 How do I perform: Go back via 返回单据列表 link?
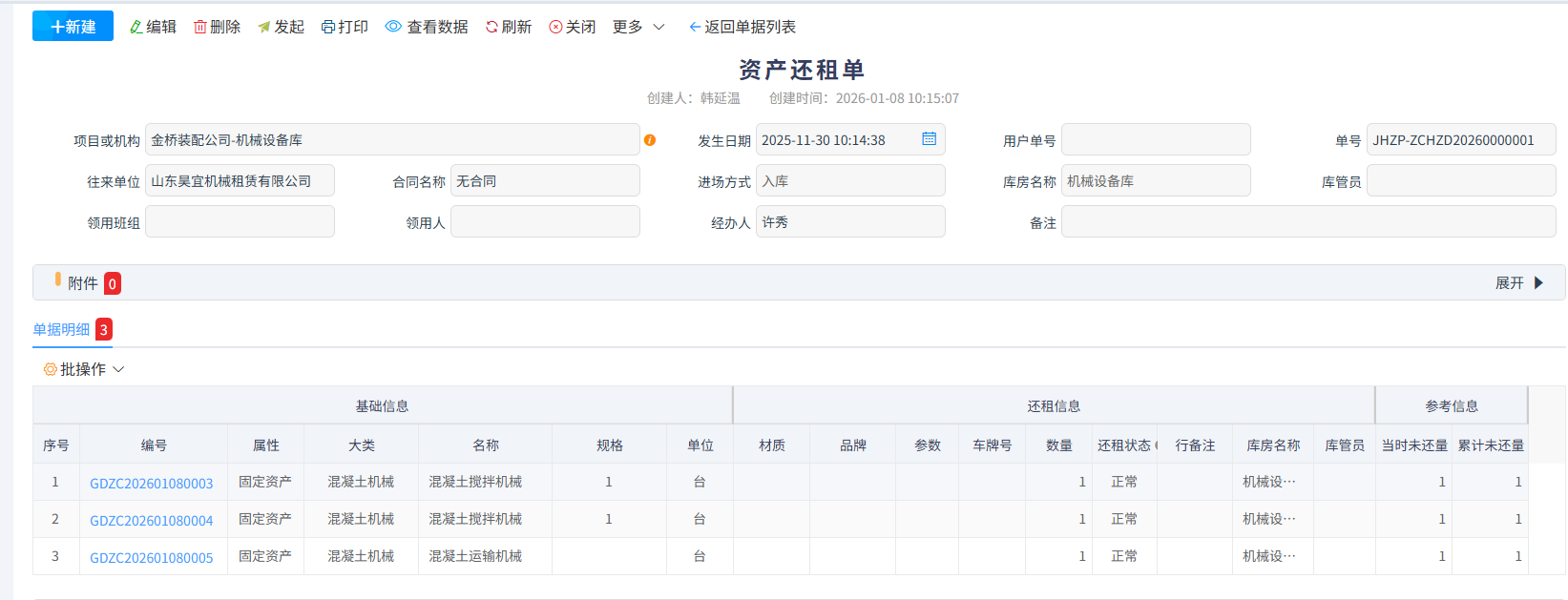coord(742,27)
